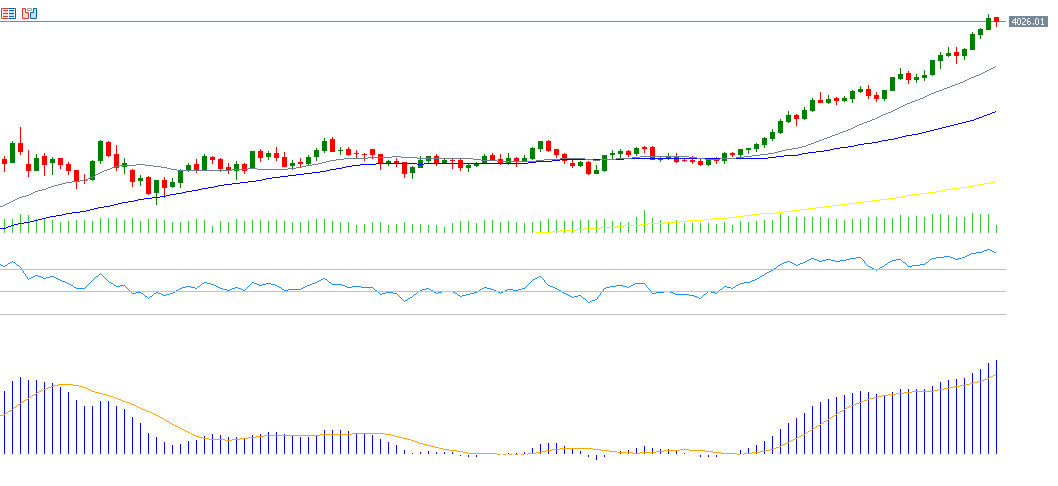Screen dimensions: 1058x486
Task: Select the last red candle at far right
Action: pyautogui.click(x=996, y=21)
